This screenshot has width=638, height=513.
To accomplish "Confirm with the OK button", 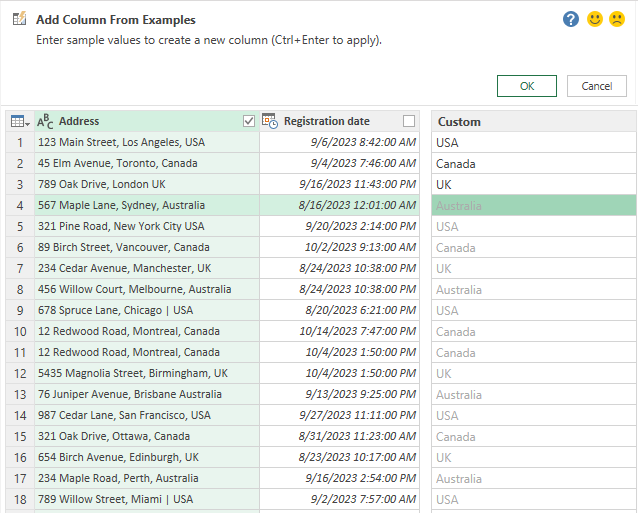I will (527, 86).
